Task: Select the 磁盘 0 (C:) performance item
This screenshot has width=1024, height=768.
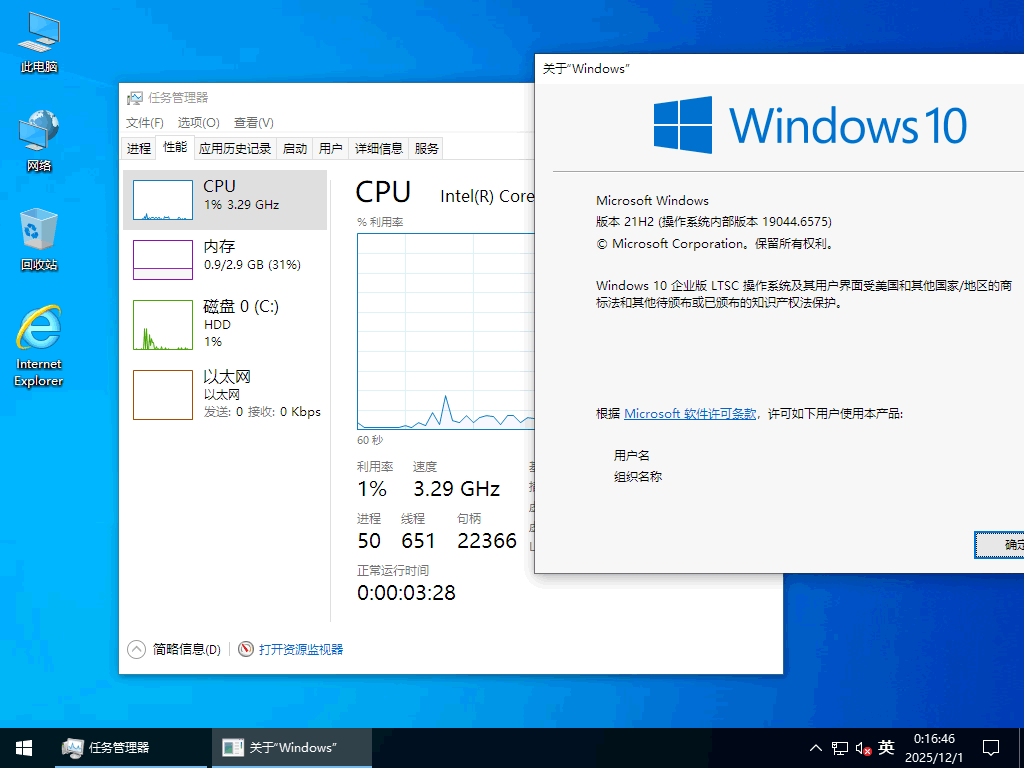Action: tap(225, 322)
